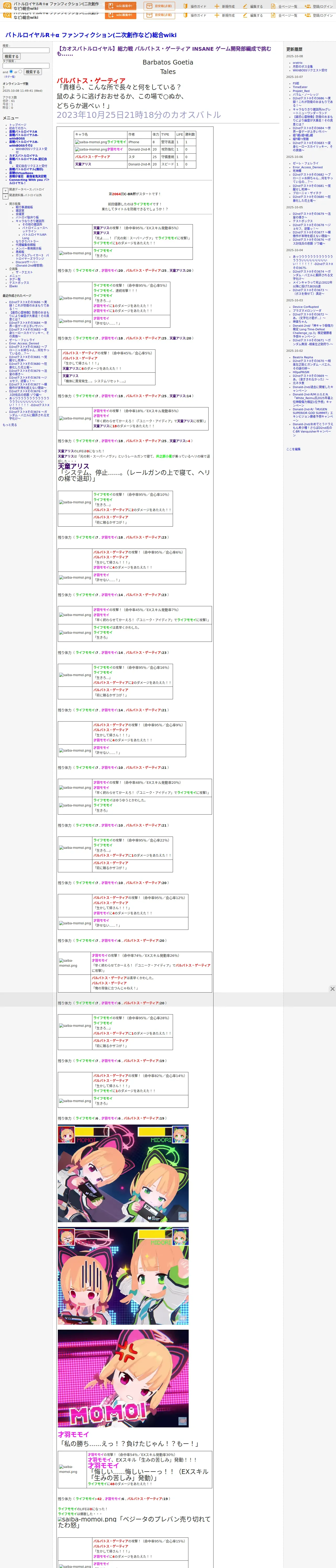This screenshot has width=336, height=1568.
Task: Open the 初めての方へ menu link
Action: (x=18, y=128)
